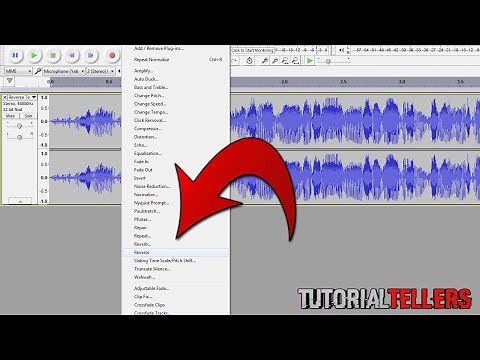Screen dimensions: 480x360
Task: Adjust the track pan slider
Action: (x=19, y=137)
